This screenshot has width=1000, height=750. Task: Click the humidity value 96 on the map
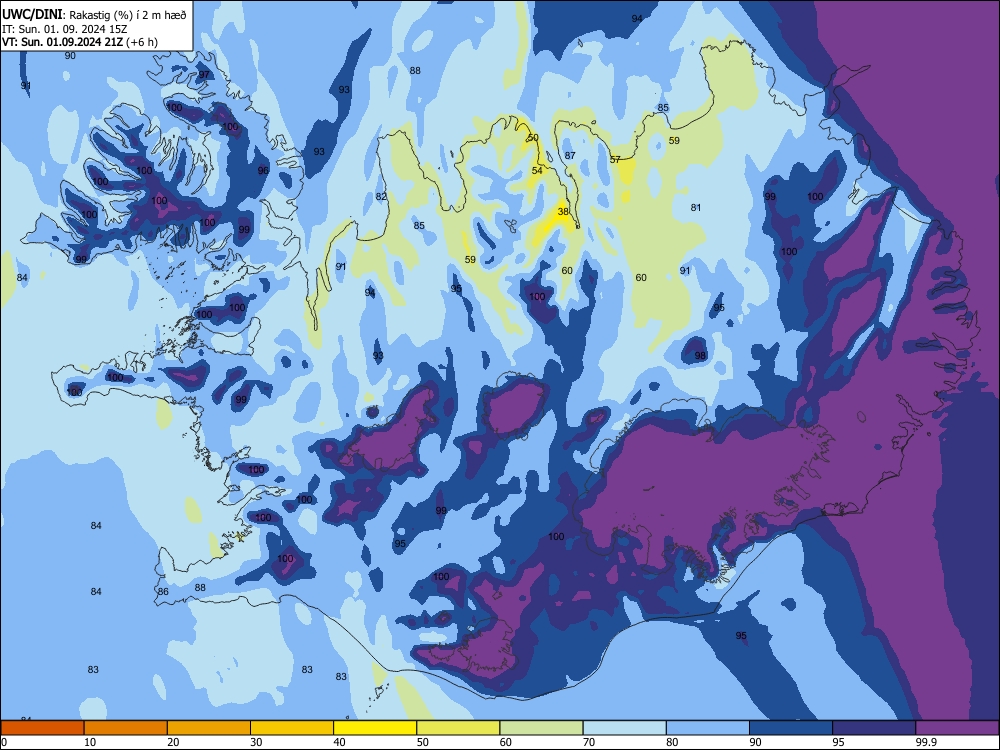click(x=263, y=170)
